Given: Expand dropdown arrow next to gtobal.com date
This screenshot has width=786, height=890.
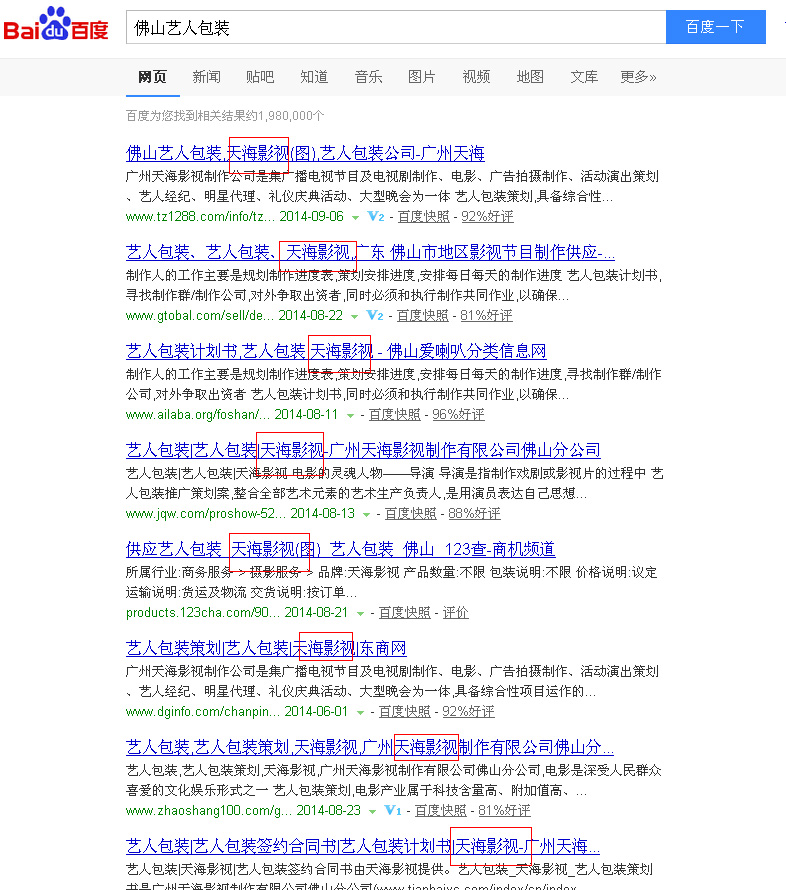Looking at the screenshot, I should 354,316.
